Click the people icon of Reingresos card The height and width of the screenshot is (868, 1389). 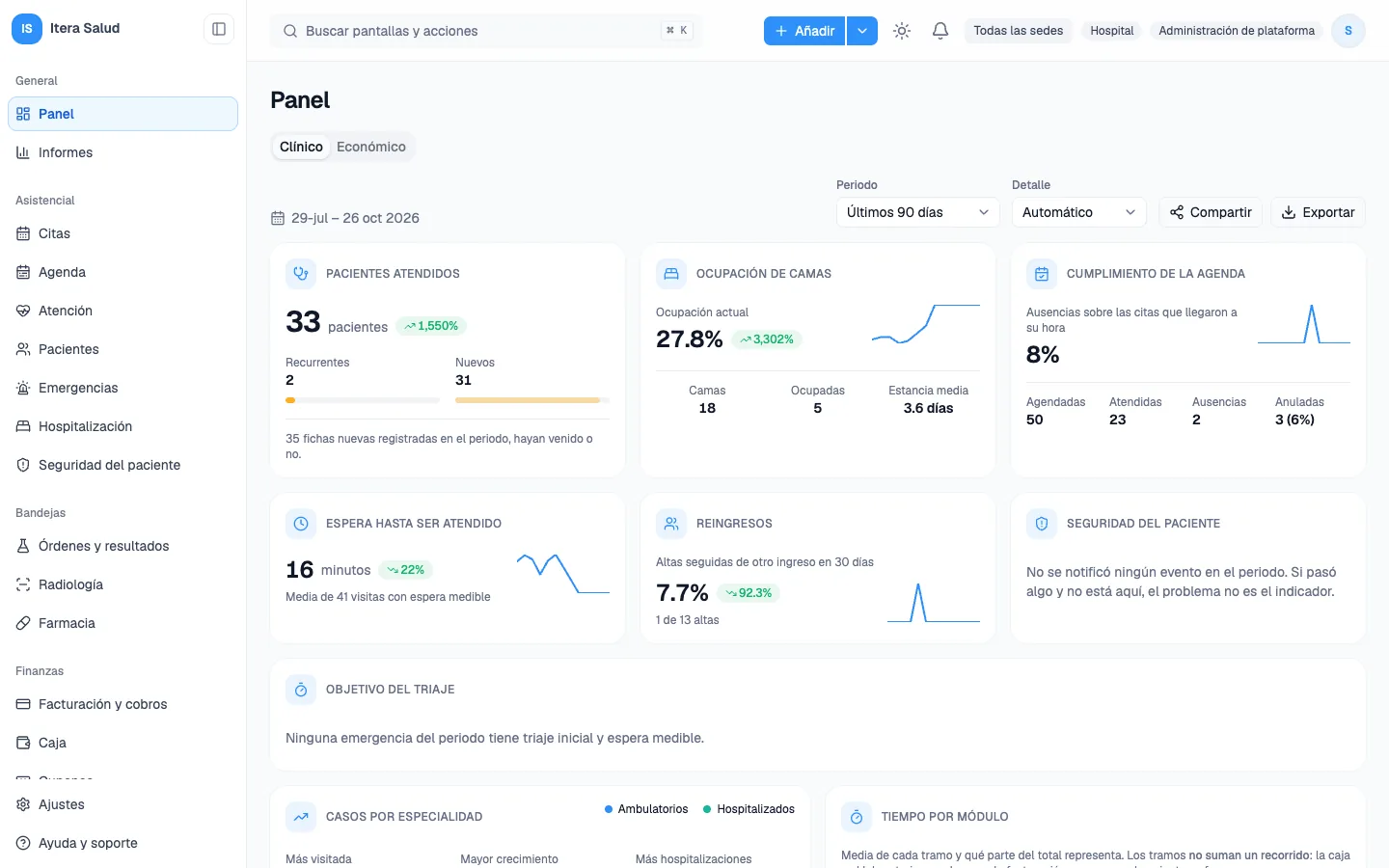pyautogui.click(x=671, y=524)
